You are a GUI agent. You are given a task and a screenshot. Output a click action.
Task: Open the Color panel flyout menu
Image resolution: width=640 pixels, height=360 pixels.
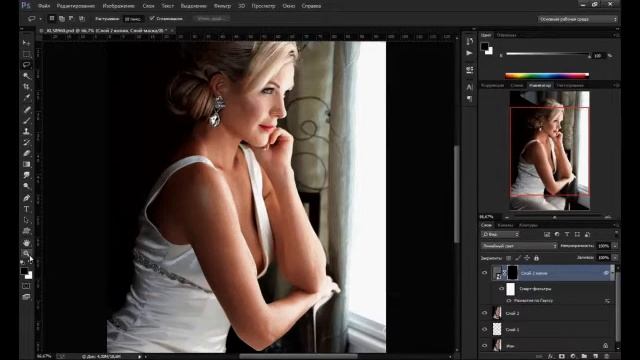616,35
